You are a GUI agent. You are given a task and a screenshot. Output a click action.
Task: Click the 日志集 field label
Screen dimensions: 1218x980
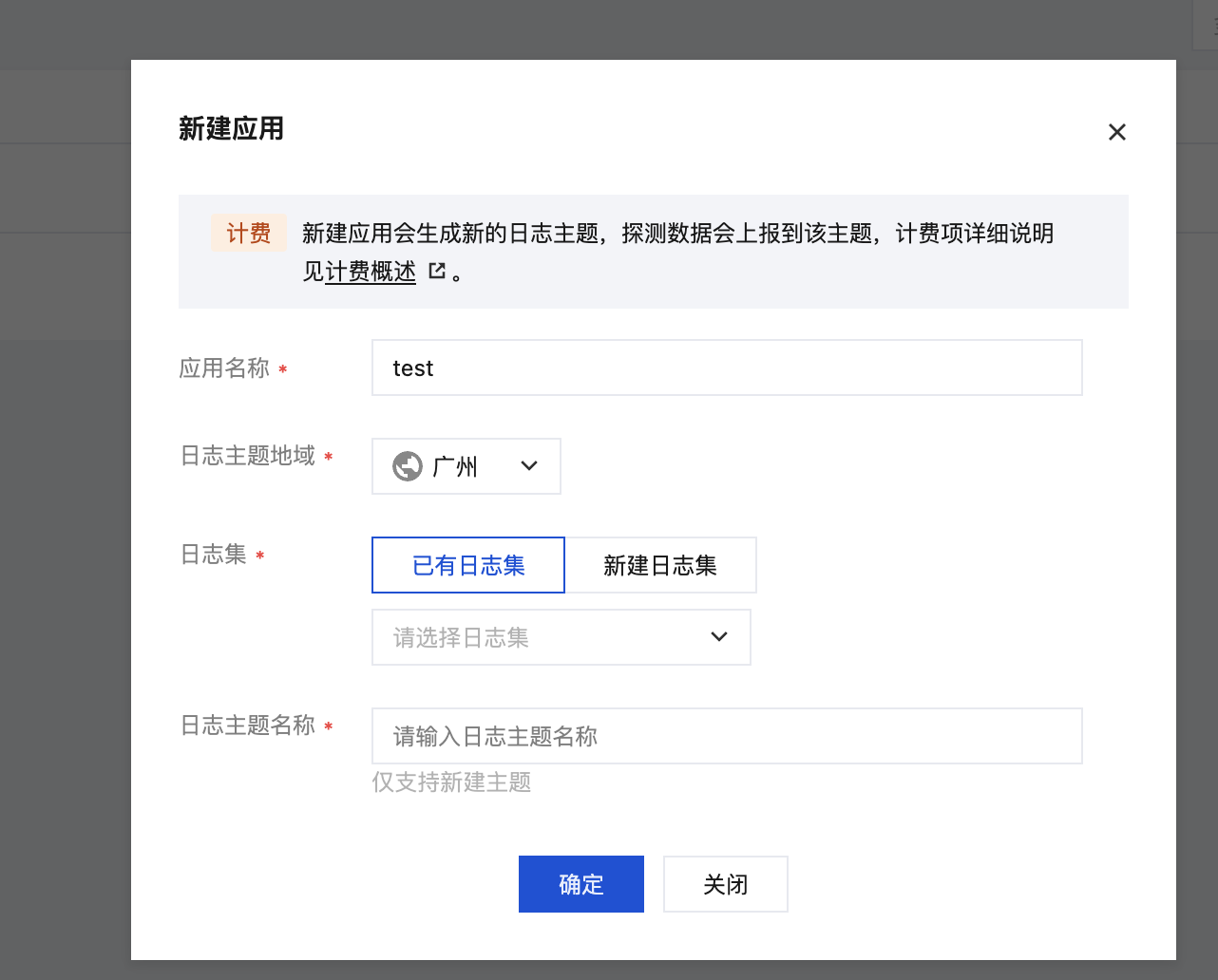(214, 555)
